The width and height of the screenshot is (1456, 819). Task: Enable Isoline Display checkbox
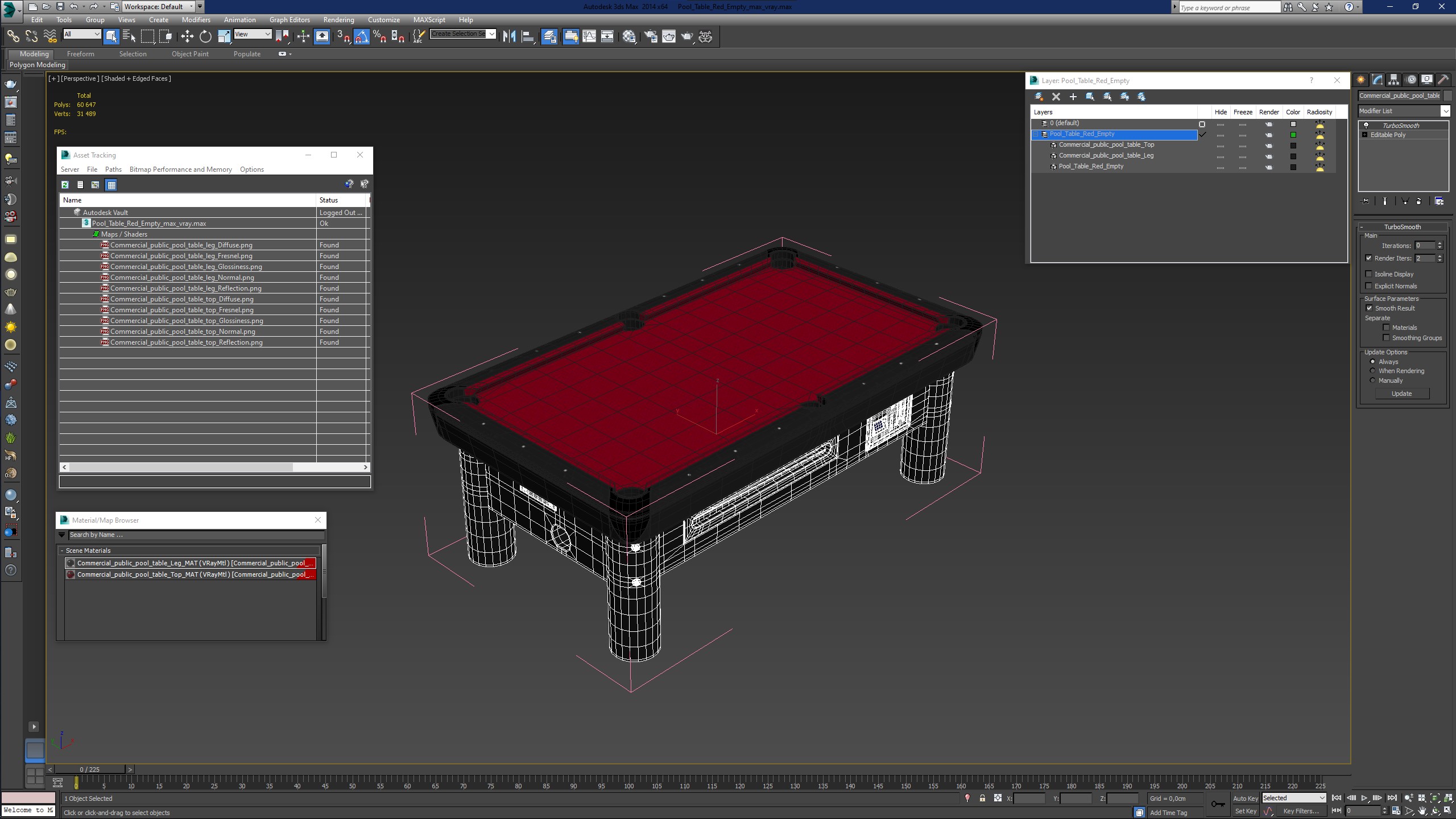pyautogui.click(x=1369, y=274)
